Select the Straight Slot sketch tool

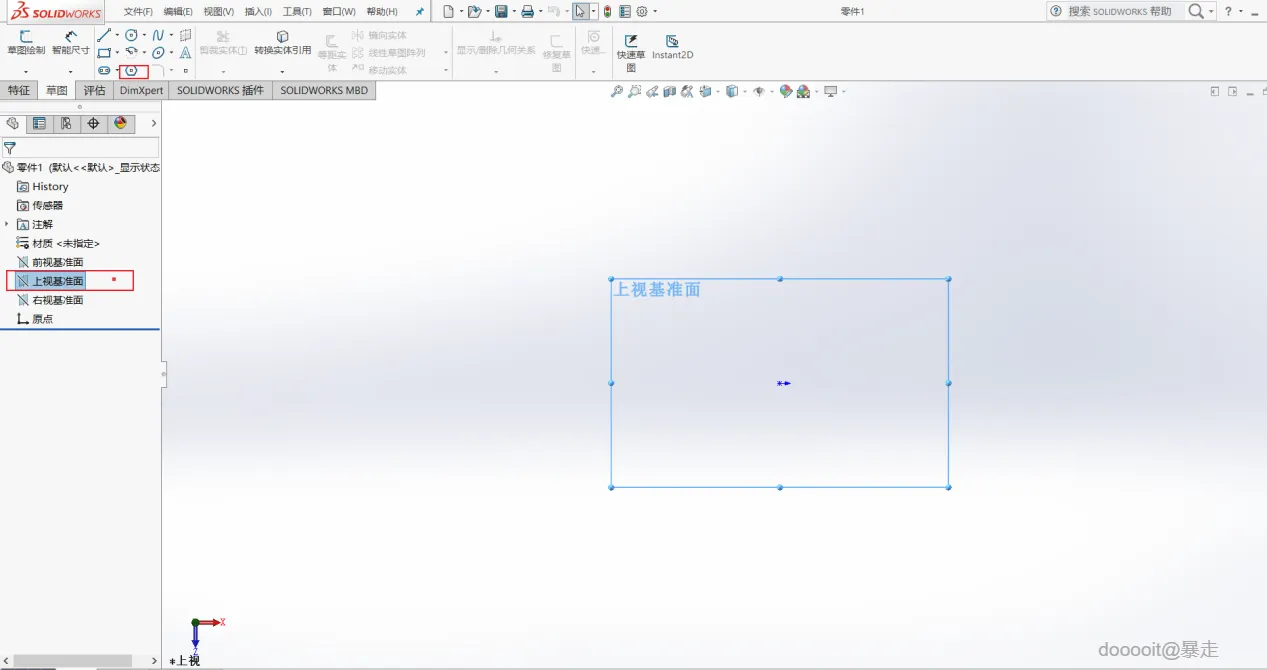(x=104, y=70)
